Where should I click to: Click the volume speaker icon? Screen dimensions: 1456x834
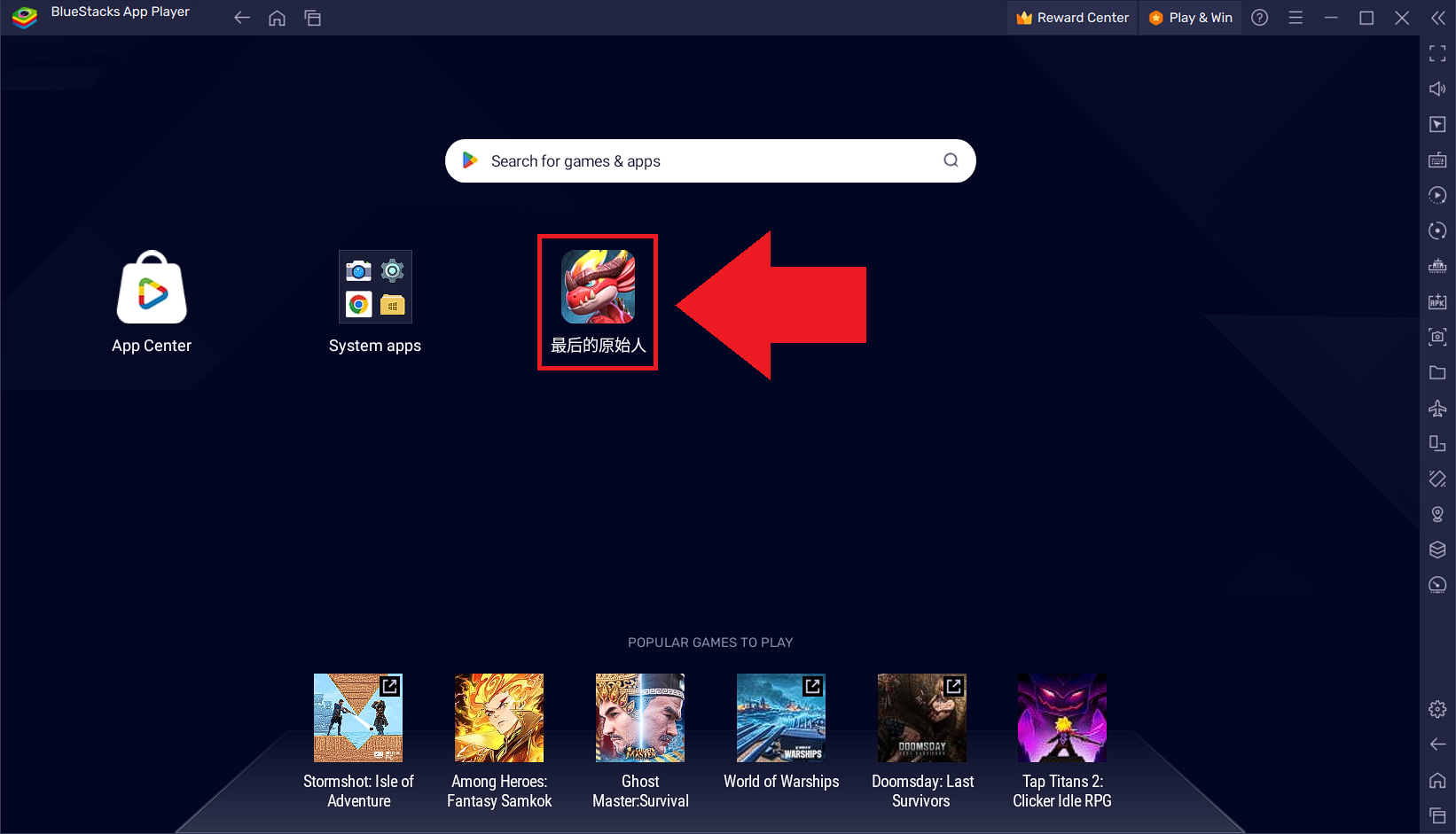point(1437,89)
